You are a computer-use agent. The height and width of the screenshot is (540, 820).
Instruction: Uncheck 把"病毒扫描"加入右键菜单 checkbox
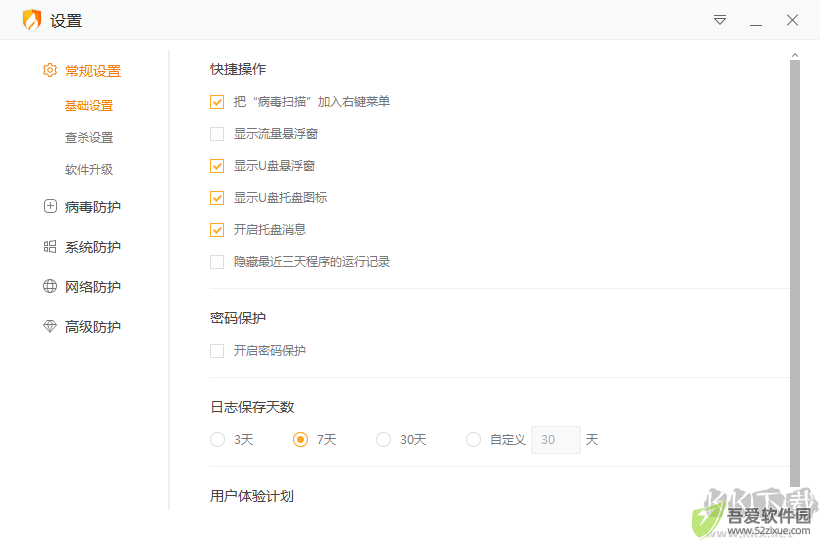(217, 102)
